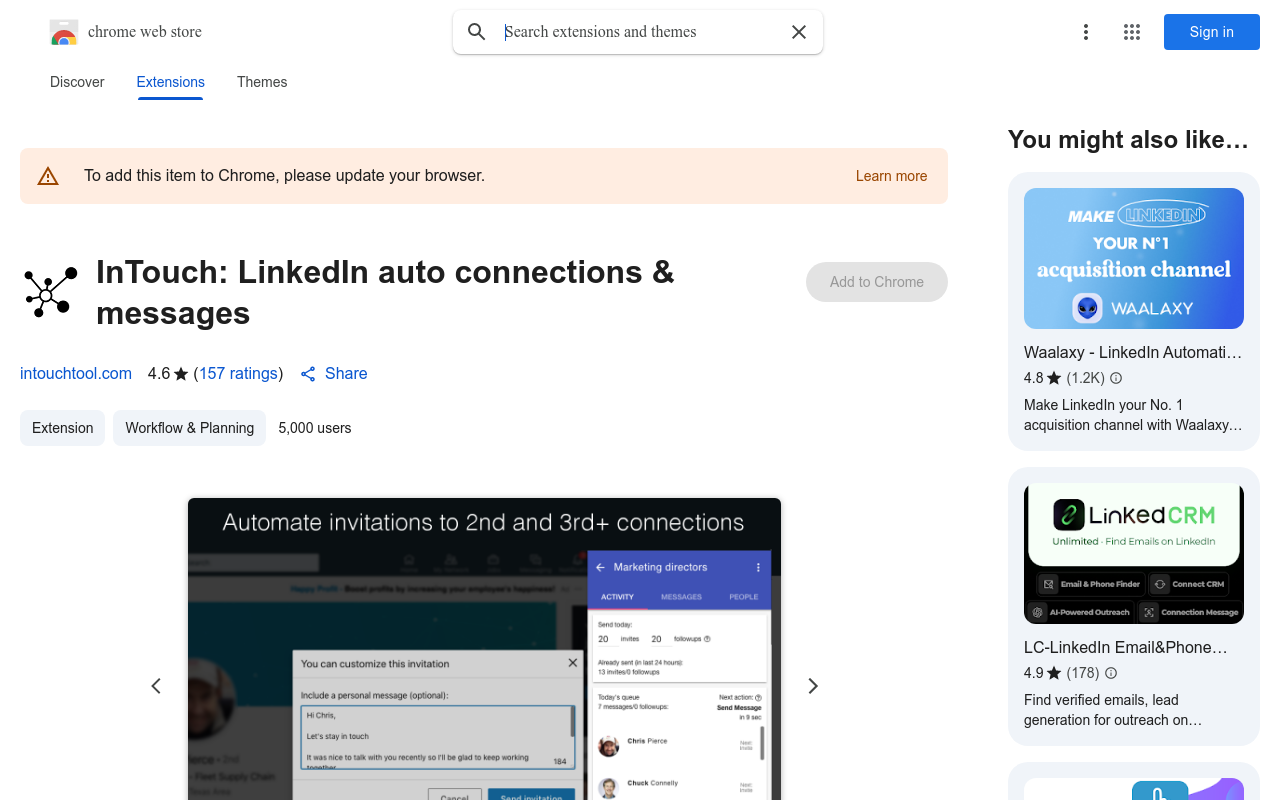Click the 4.6 star rating text
This screenshot has height=800, width=1280.
[168, 374]
